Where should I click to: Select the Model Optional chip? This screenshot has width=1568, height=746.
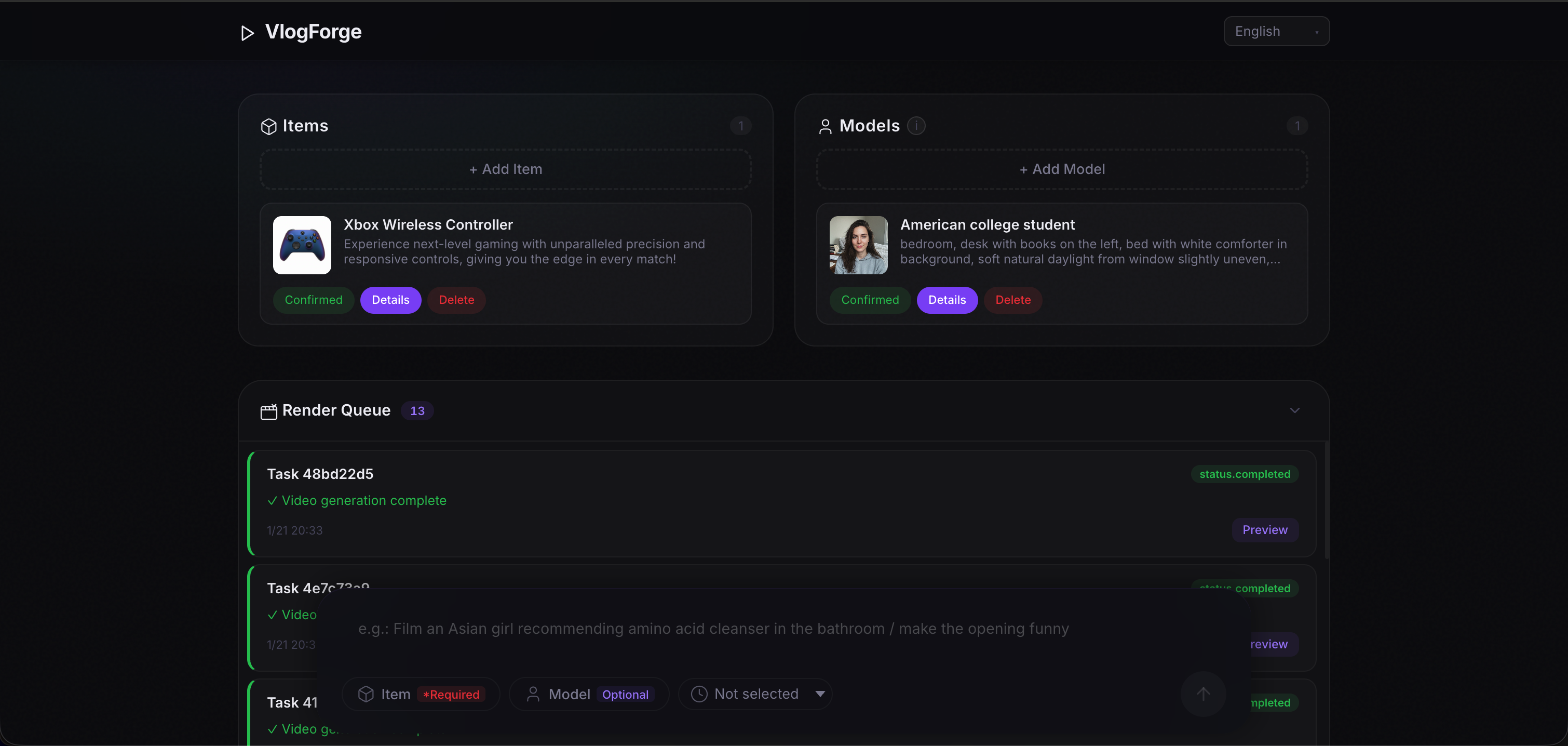pyautogui.click(x=589, y=694)
